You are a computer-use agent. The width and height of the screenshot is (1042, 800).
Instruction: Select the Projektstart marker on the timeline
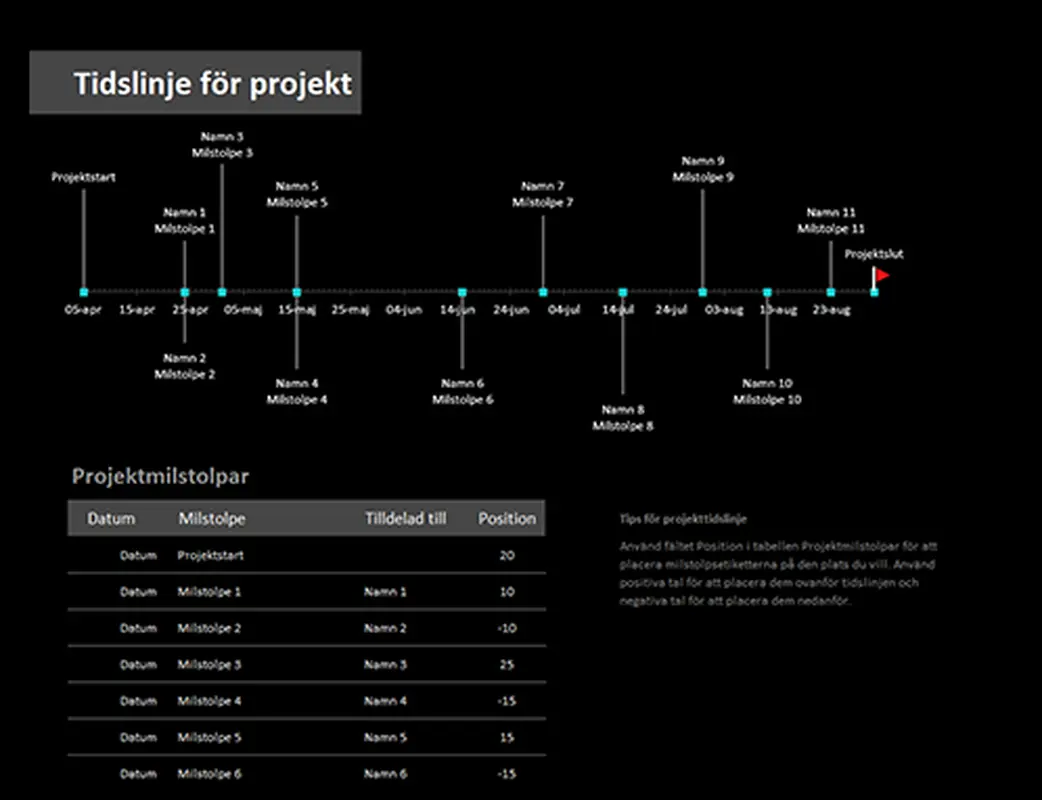84,292
